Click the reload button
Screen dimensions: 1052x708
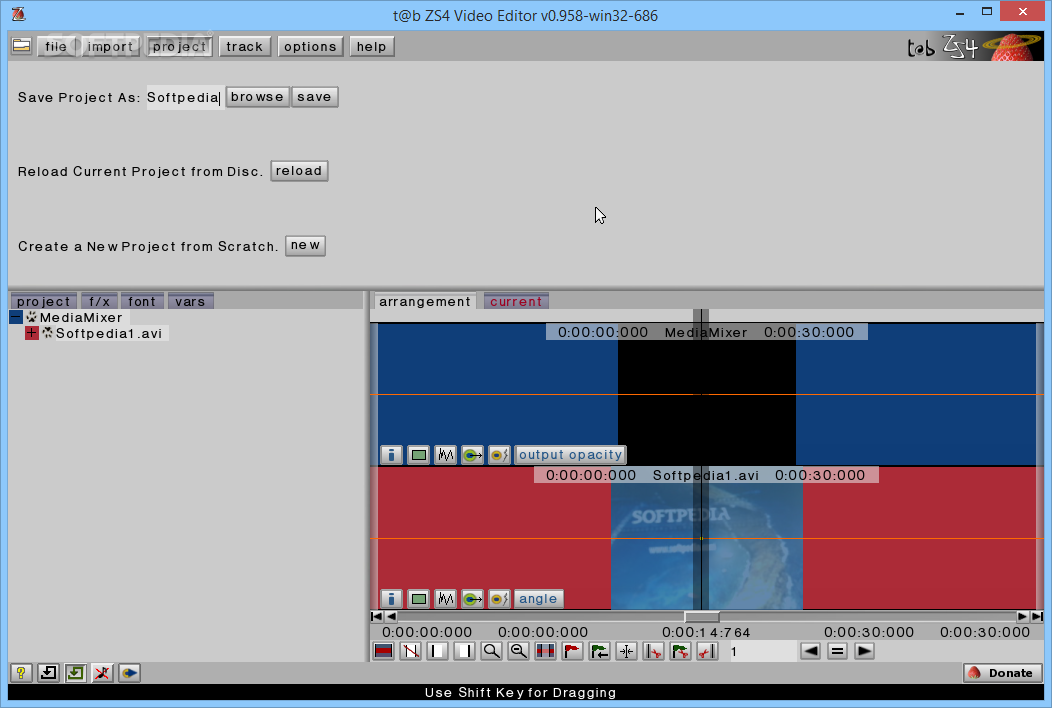tap(299, 171)
